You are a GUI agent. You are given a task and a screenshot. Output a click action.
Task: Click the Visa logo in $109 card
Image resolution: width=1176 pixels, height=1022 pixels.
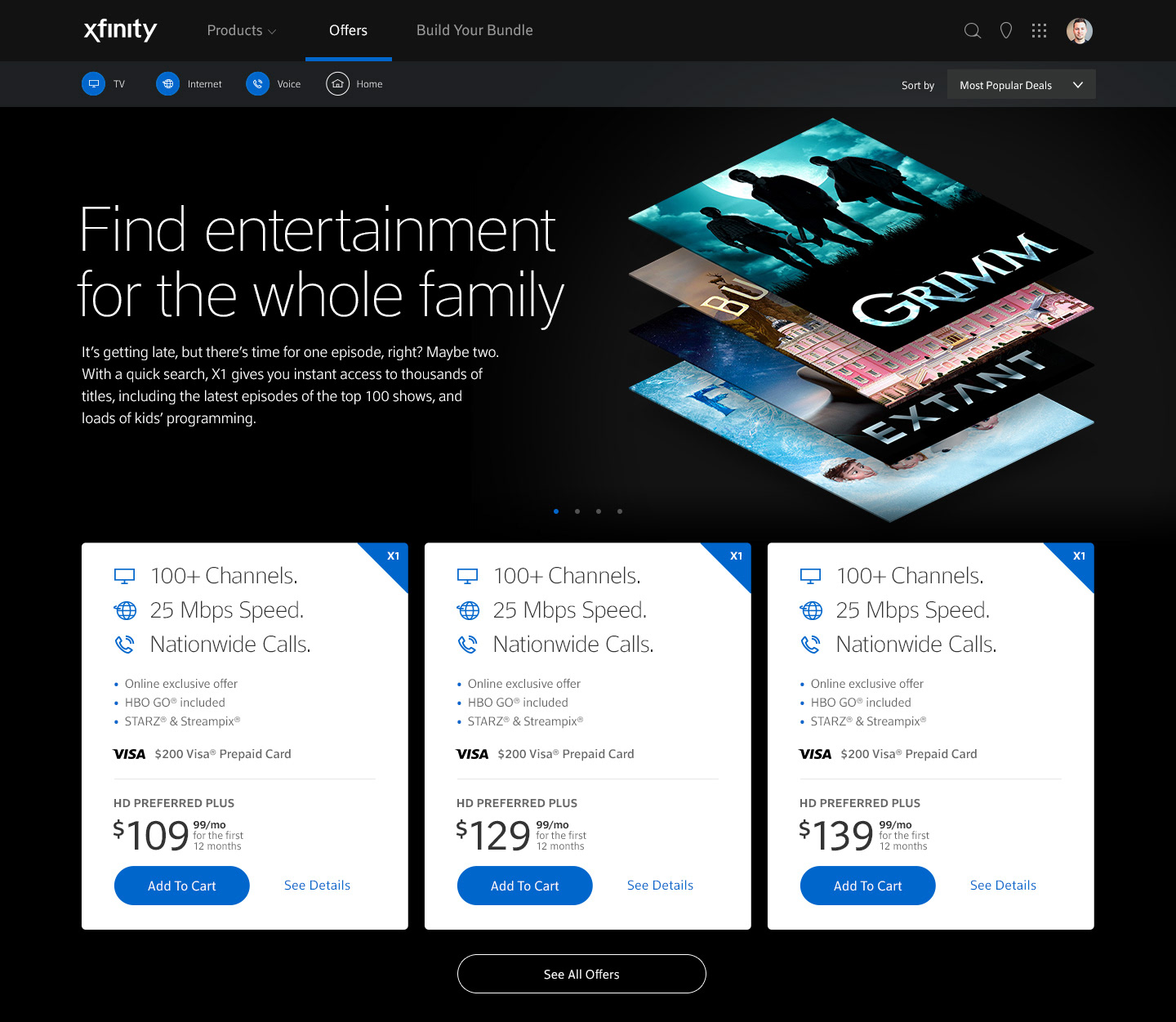click(x=129, y=754)
